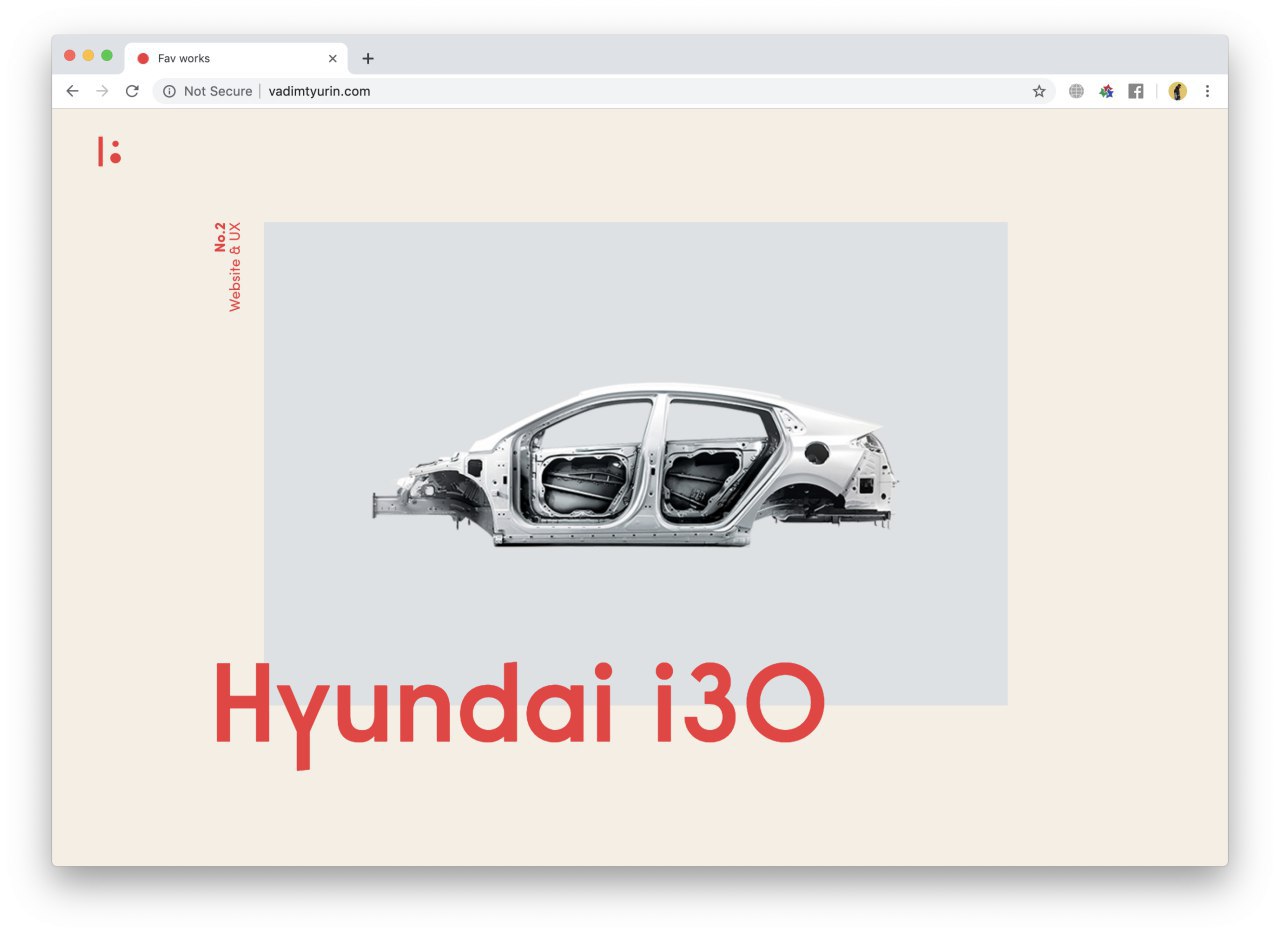Click the red site logo
This screenshot has height=935, width=1280.
point(109,151)
